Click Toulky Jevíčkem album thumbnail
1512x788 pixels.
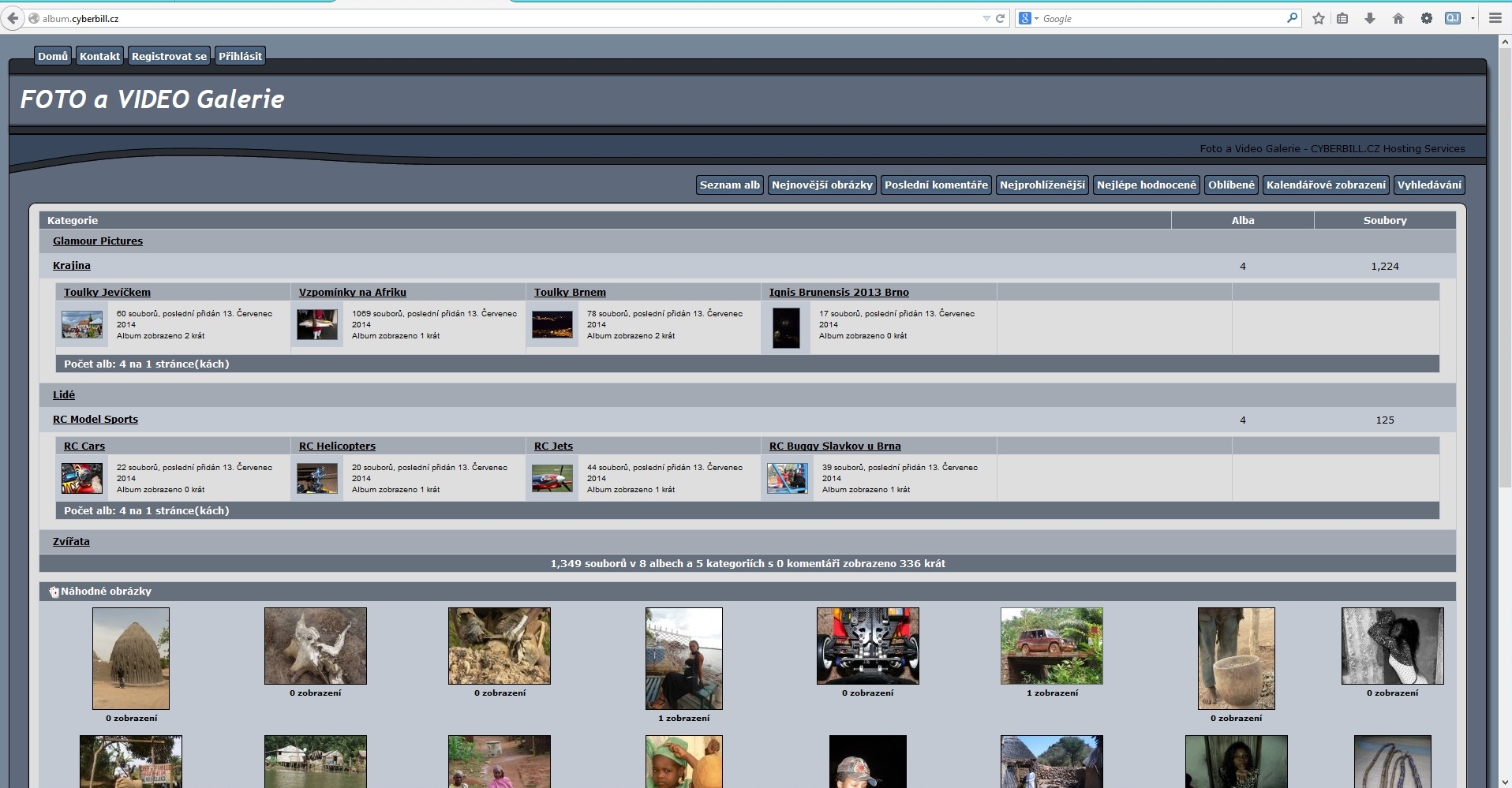[x=82, y=324]
